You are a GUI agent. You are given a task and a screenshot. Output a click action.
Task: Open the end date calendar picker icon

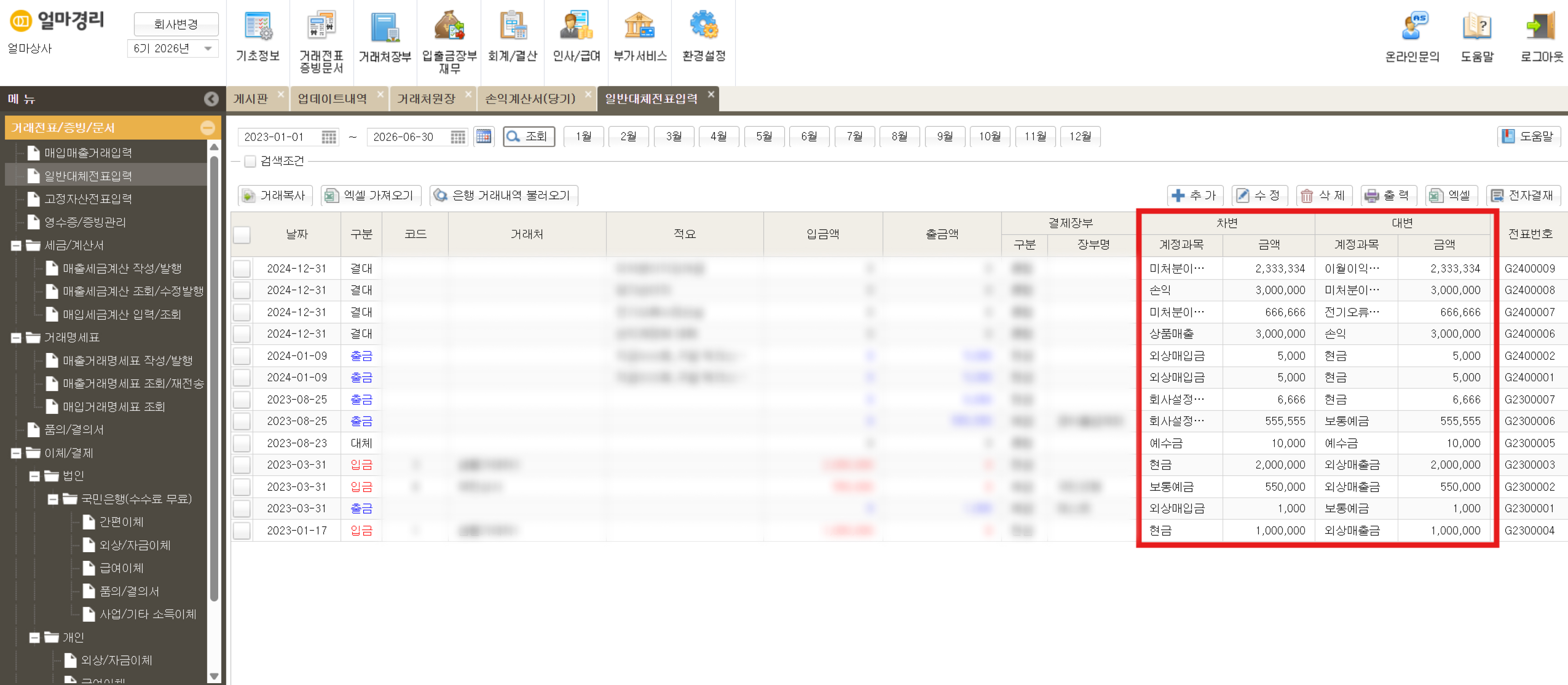point(458,137)
